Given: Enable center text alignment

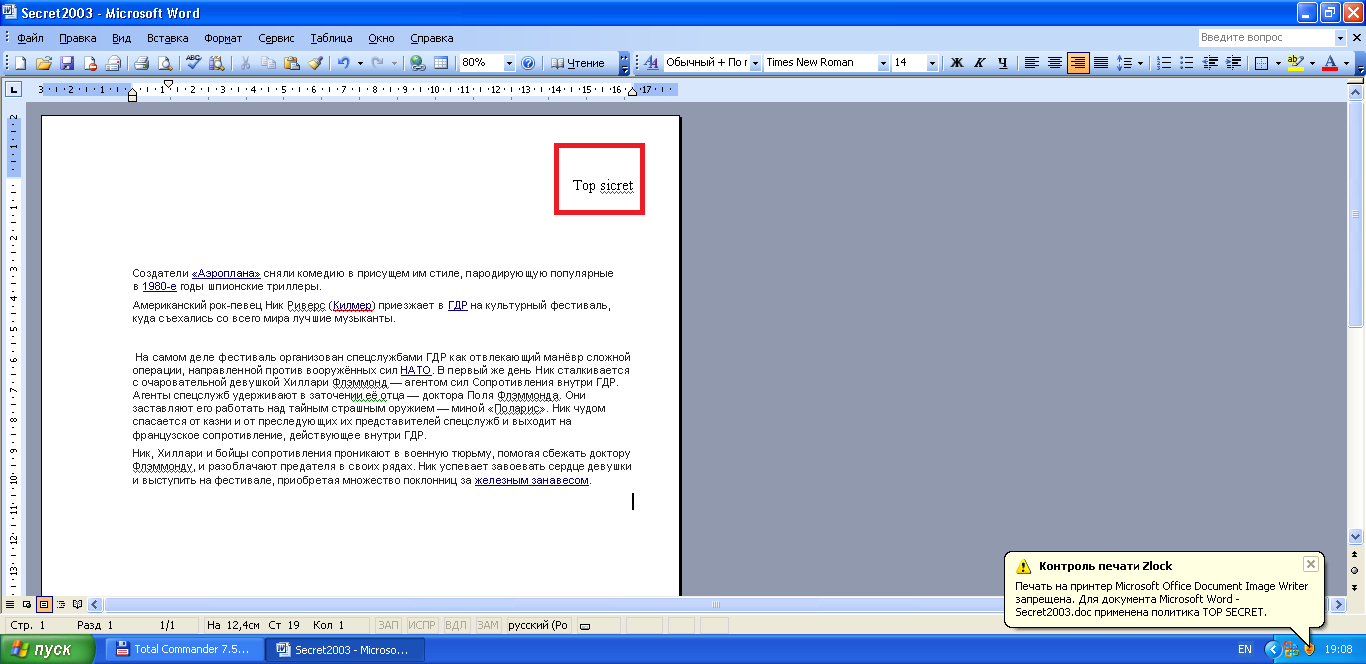Looking at the screenshot, I should click(x=1055, y=63).
